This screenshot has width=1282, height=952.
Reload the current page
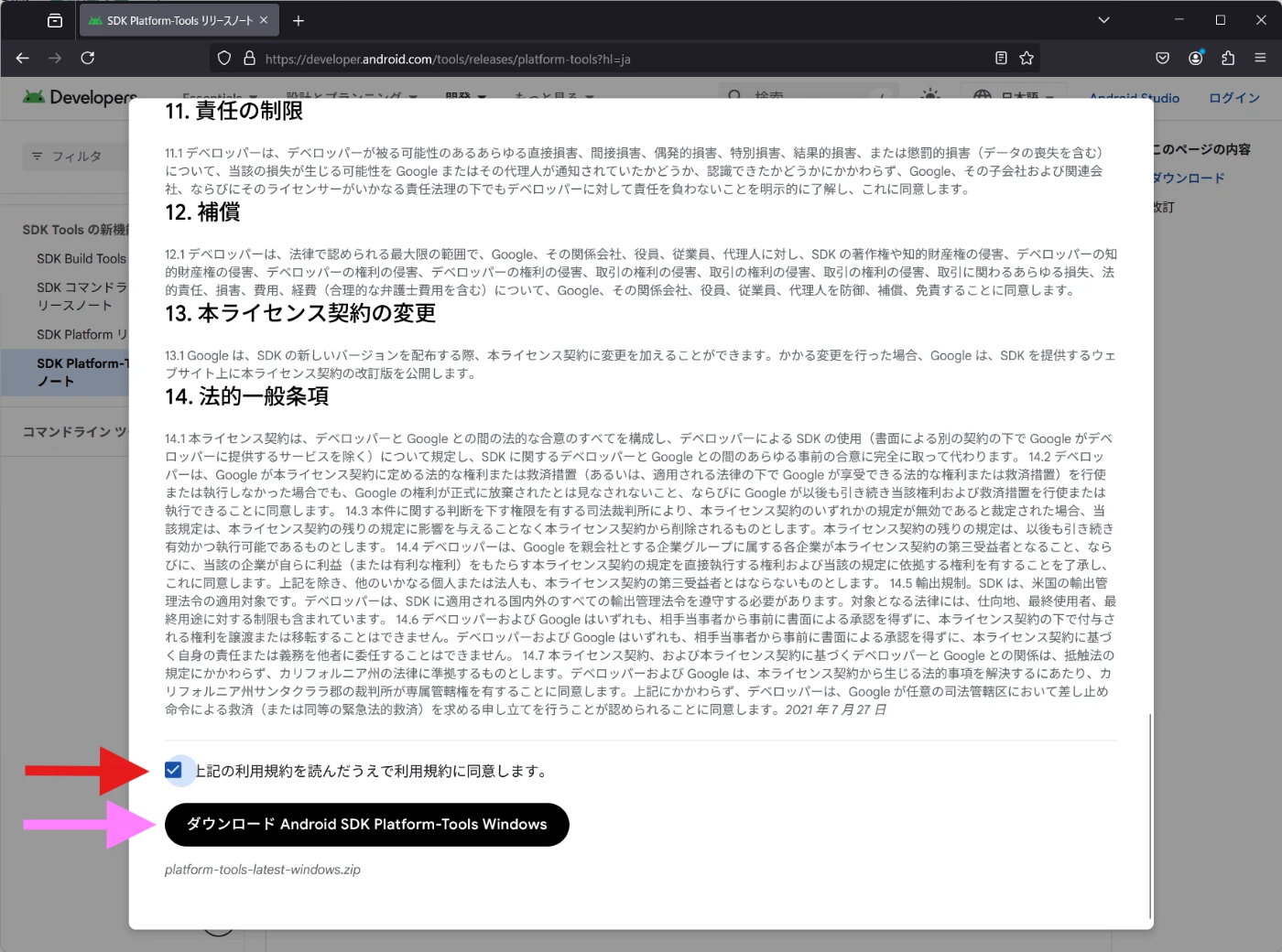tap(88, 58)
